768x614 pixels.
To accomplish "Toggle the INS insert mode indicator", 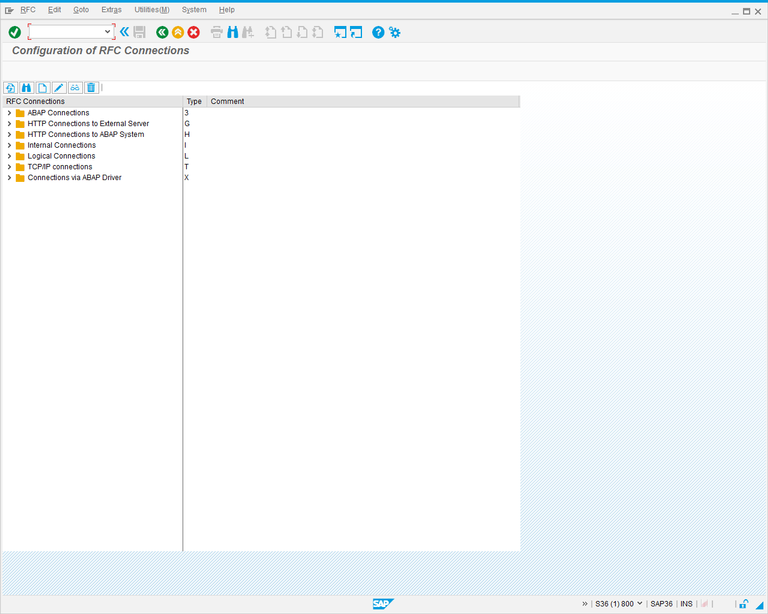I will (x=686, y=604).
